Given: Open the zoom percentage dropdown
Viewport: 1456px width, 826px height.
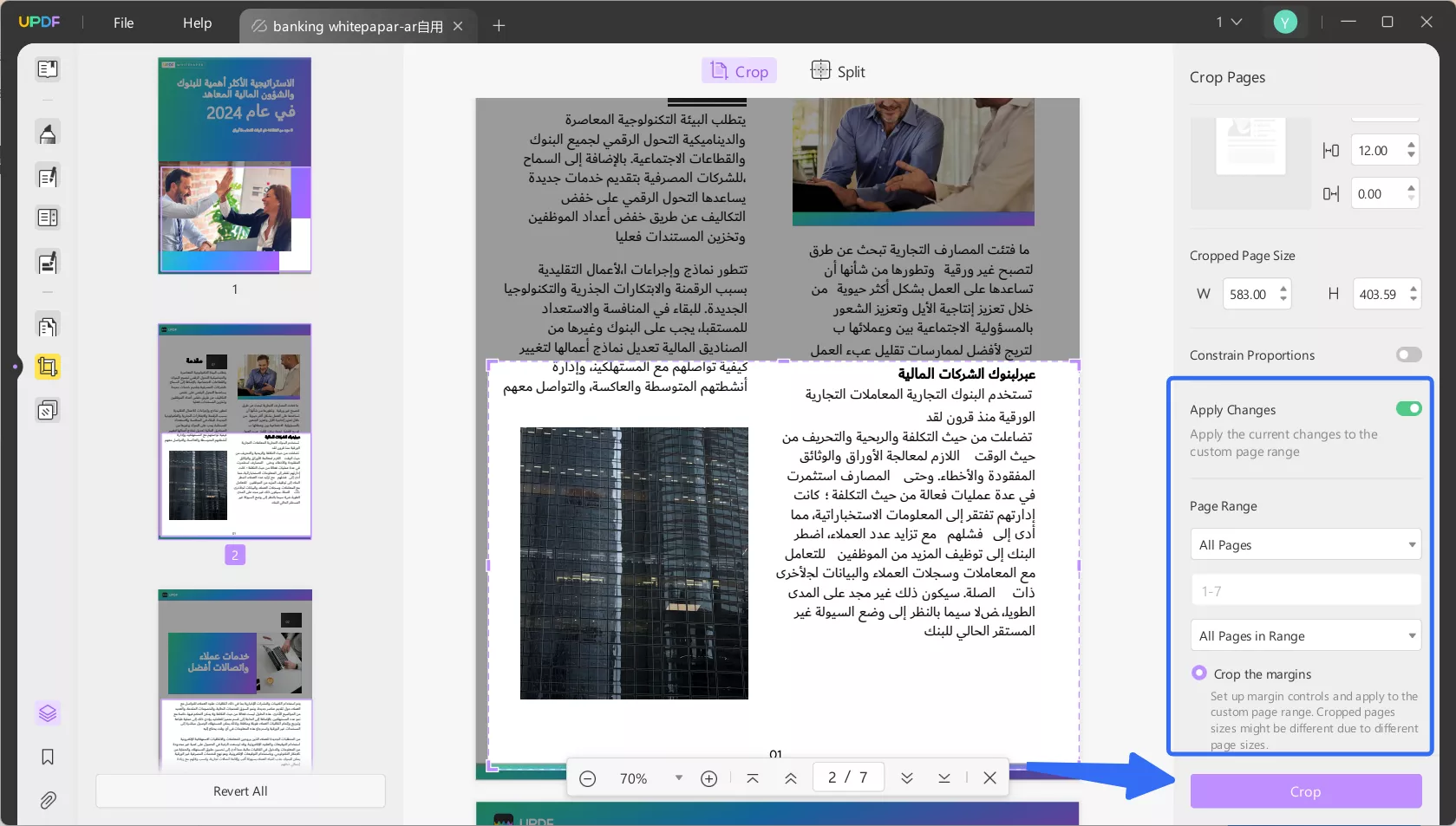Looking at the screenshot, I should (x=678, y=777).
